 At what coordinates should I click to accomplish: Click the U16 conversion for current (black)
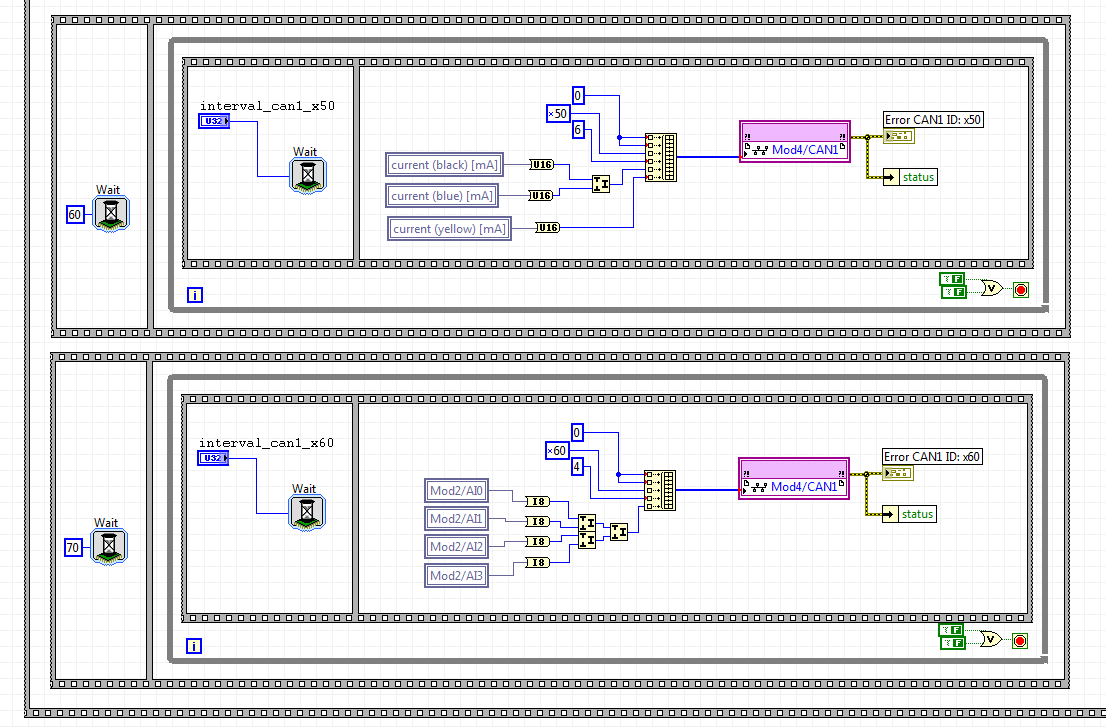542,164
